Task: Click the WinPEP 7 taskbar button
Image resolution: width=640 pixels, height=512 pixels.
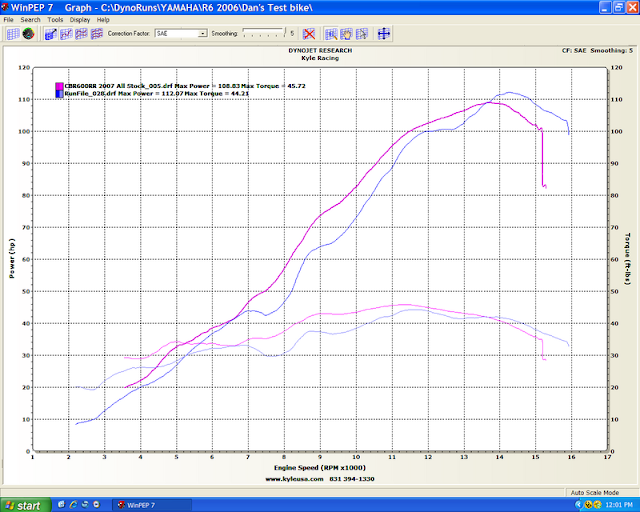Action: click(152, 505)
